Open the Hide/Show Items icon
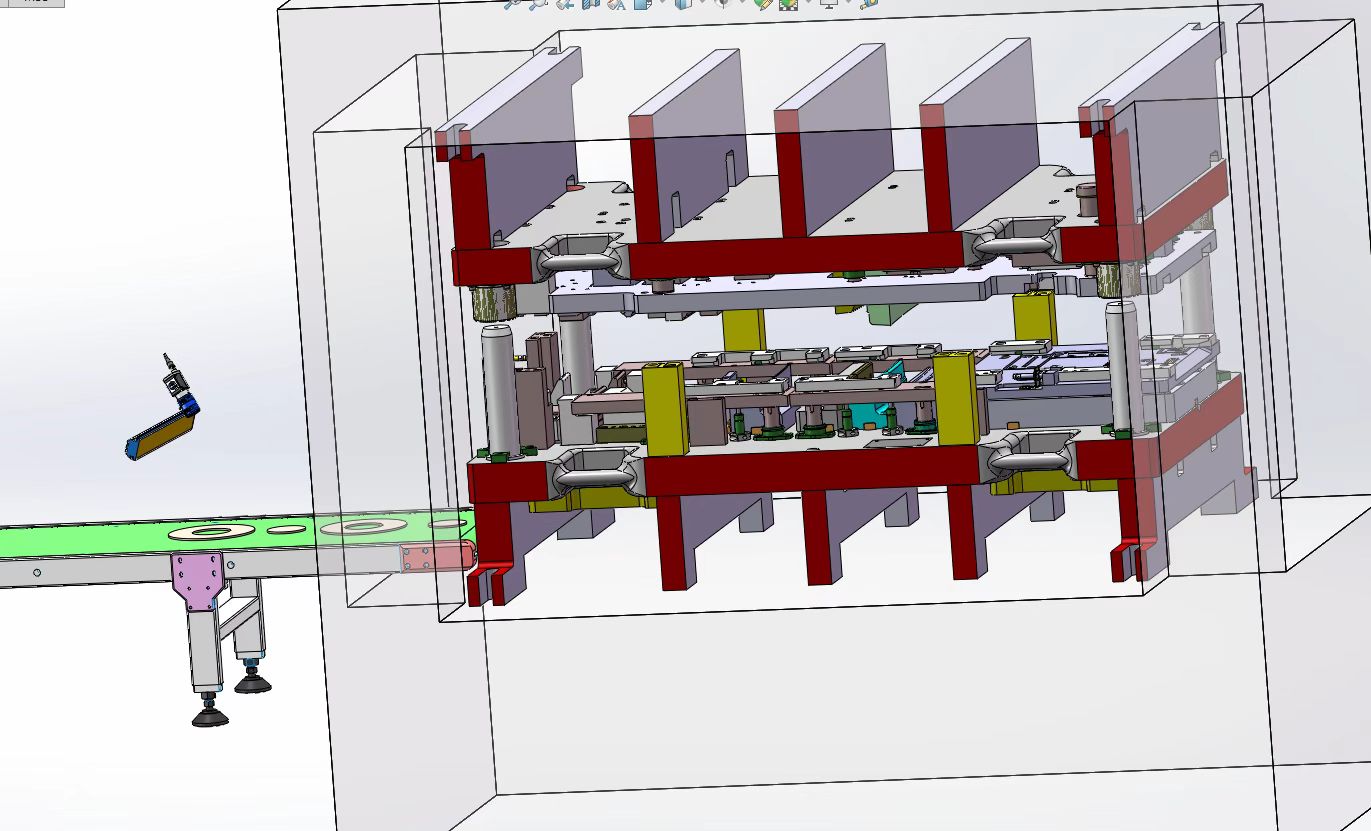This screenshot has height=831, width=1371. pos(724,4)
